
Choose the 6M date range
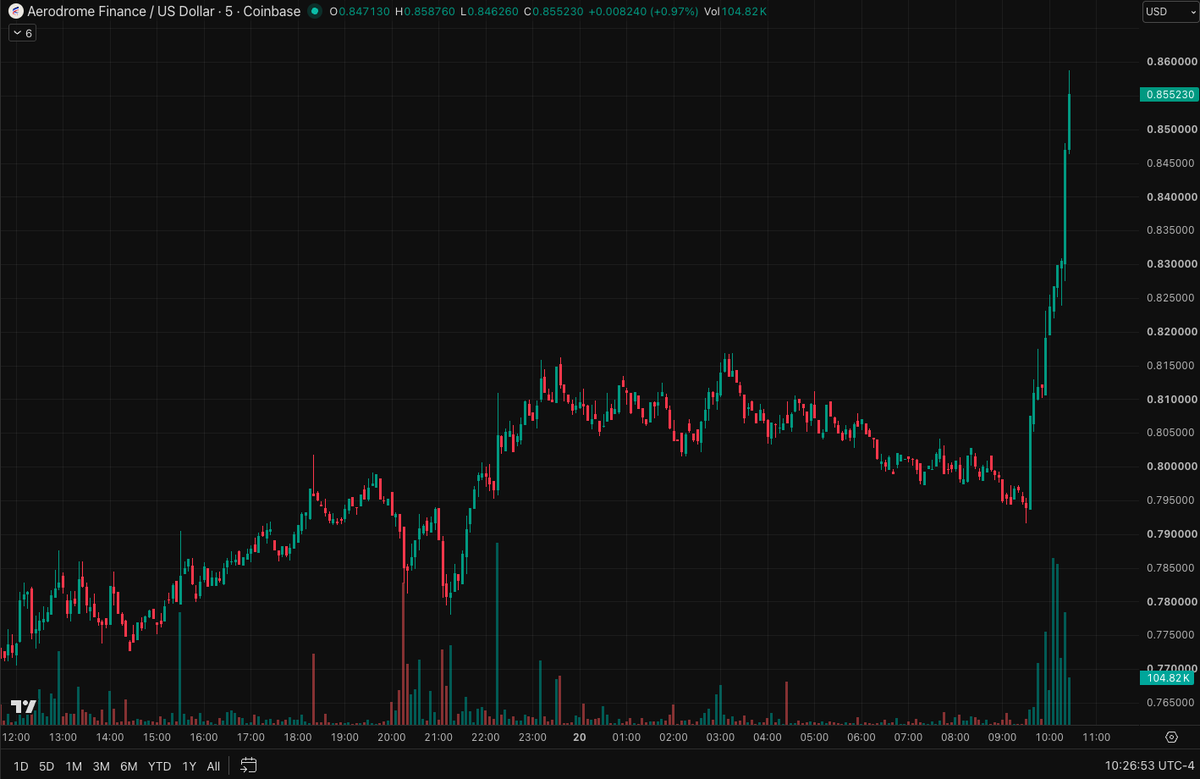[x=129, y=766]
